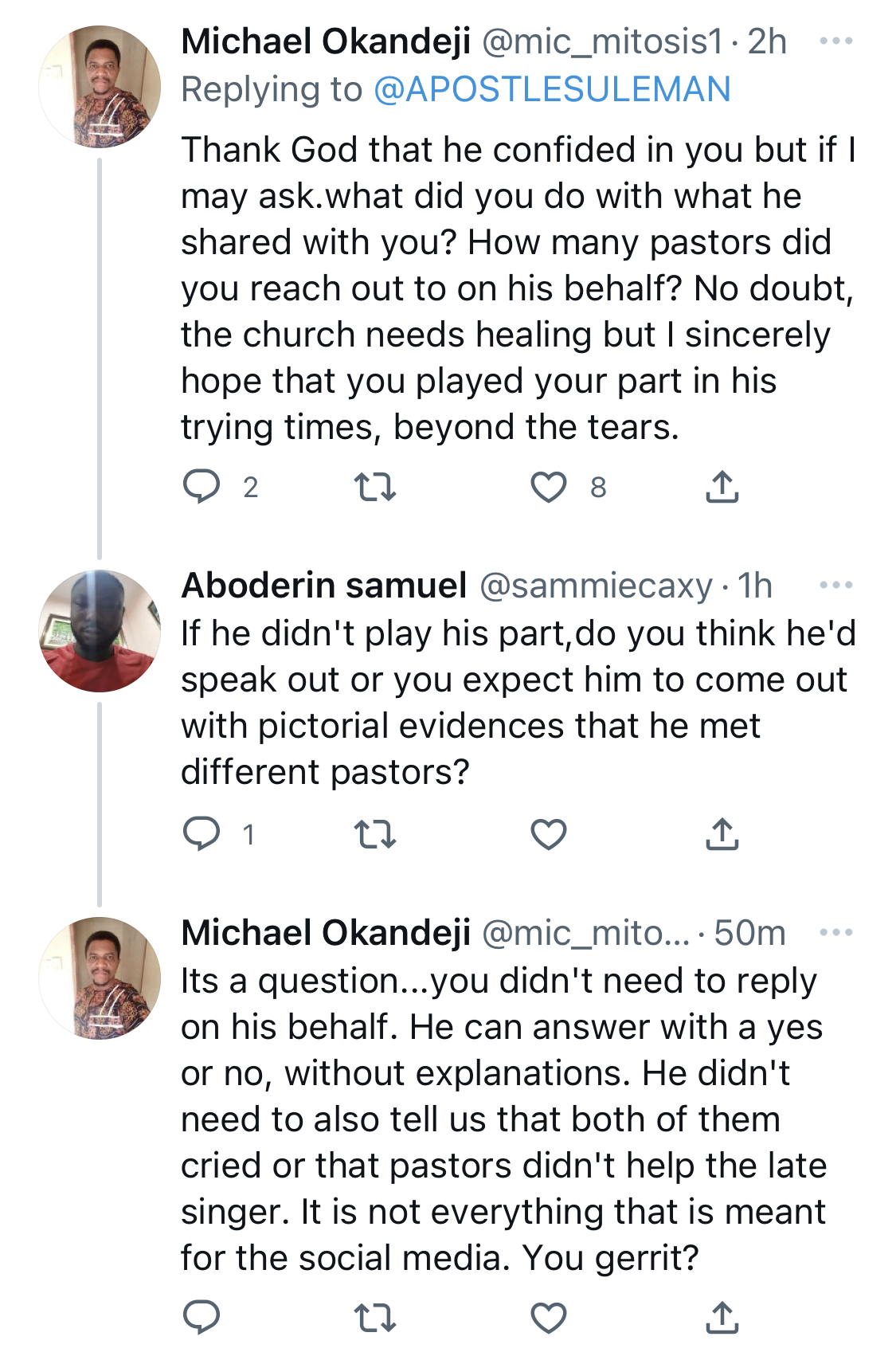This screenshot has width=896, height=1356.
Task: Reply to Michael Okandeji's first tweet
Action: click(202, 487)
